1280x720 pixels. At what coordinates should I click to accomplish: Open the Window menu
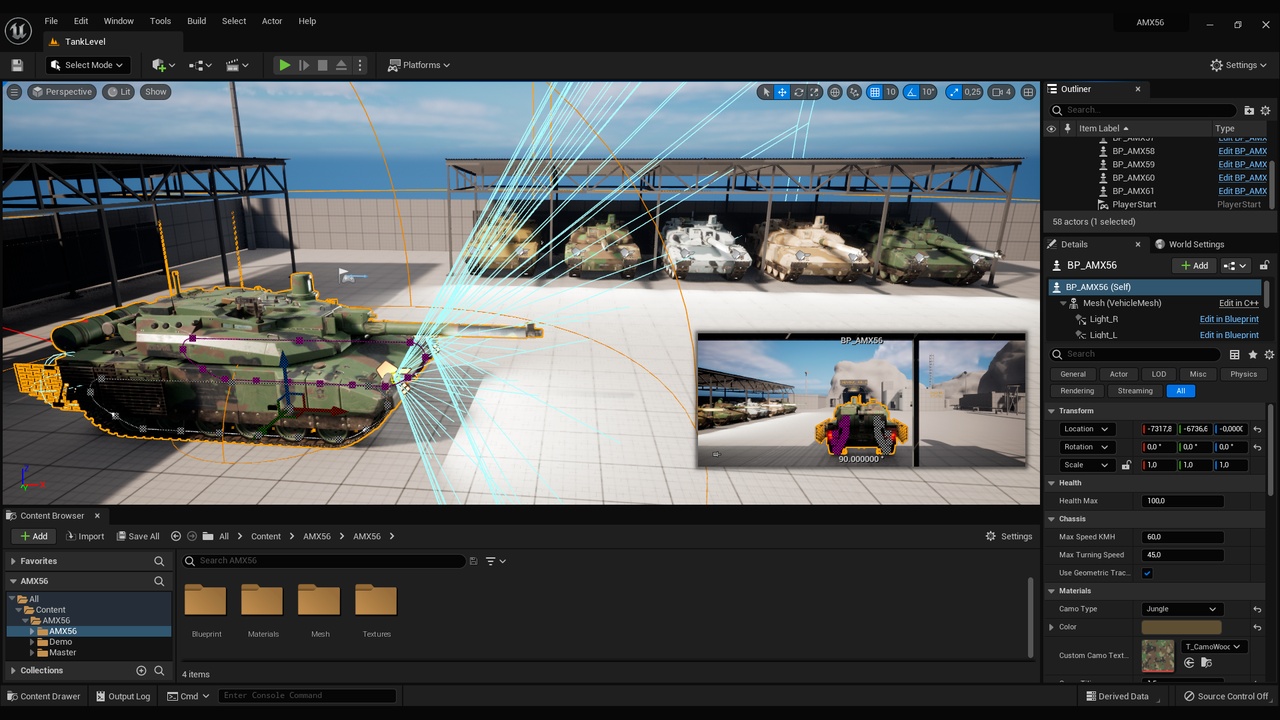pyautogui.click(x=118, y=21)
